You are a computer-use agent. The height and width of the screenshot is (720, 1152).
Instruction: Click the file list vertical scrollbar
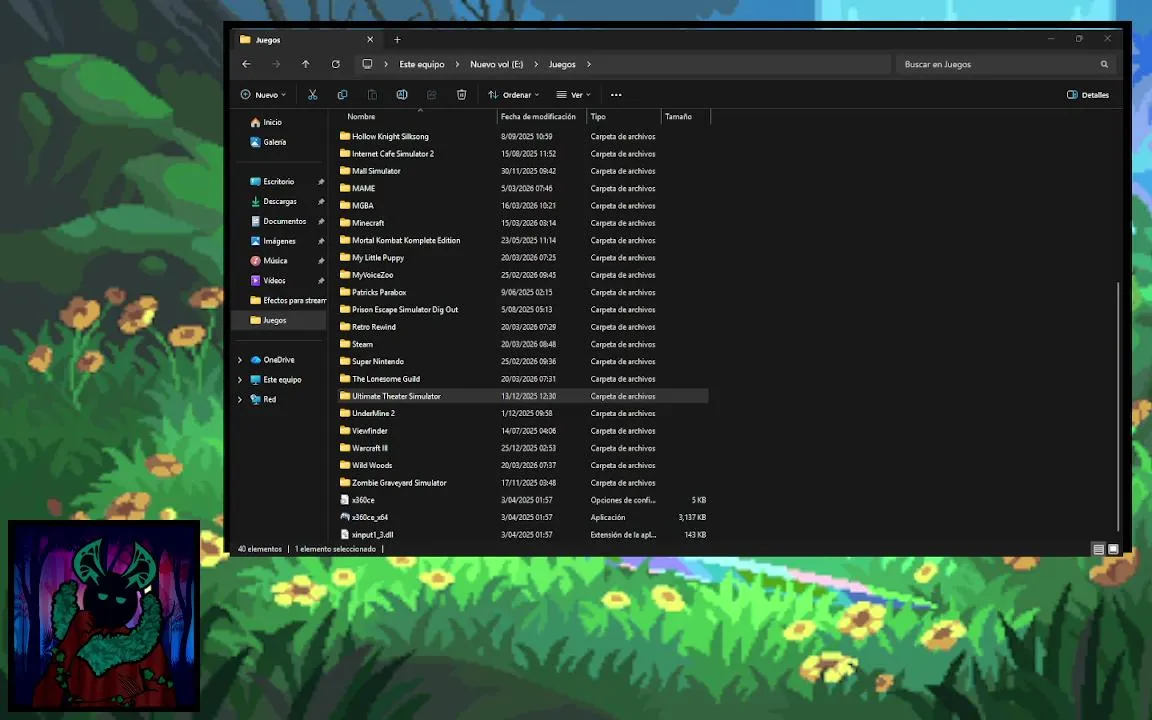tap(1117, 406)
